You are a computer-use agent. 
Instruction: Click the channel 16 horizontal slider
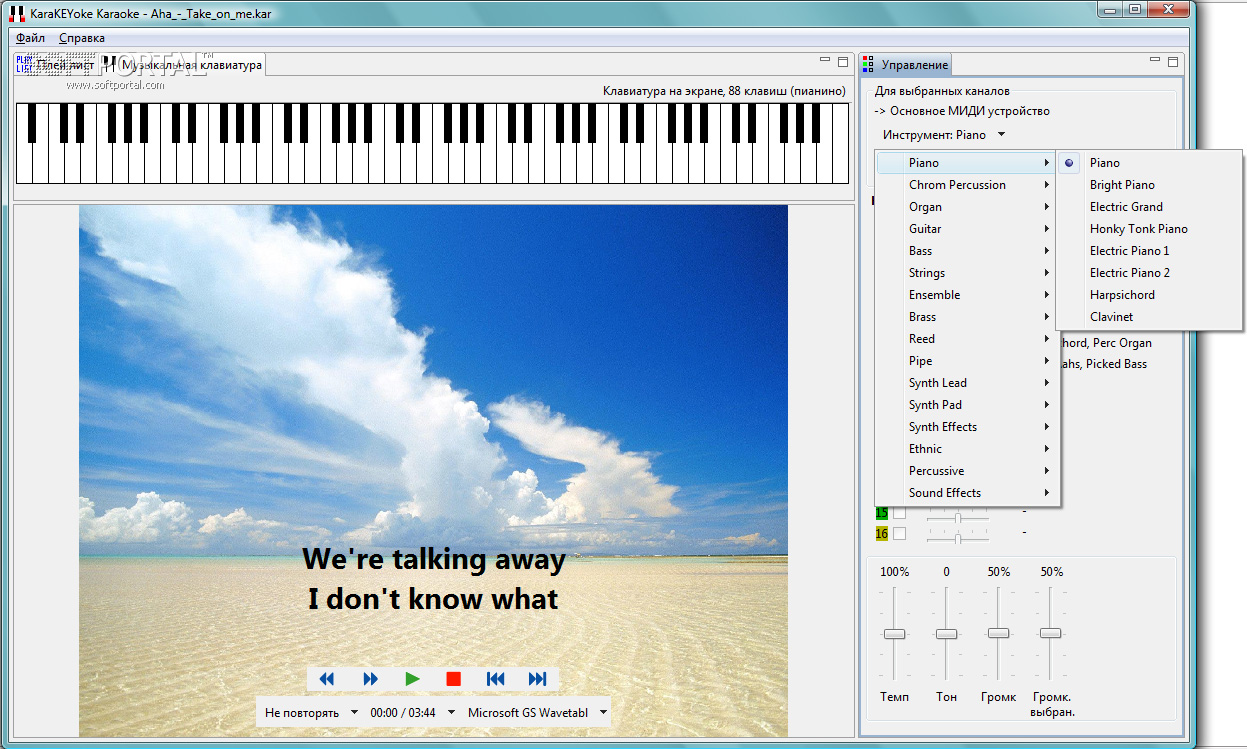tap(958, 538)
